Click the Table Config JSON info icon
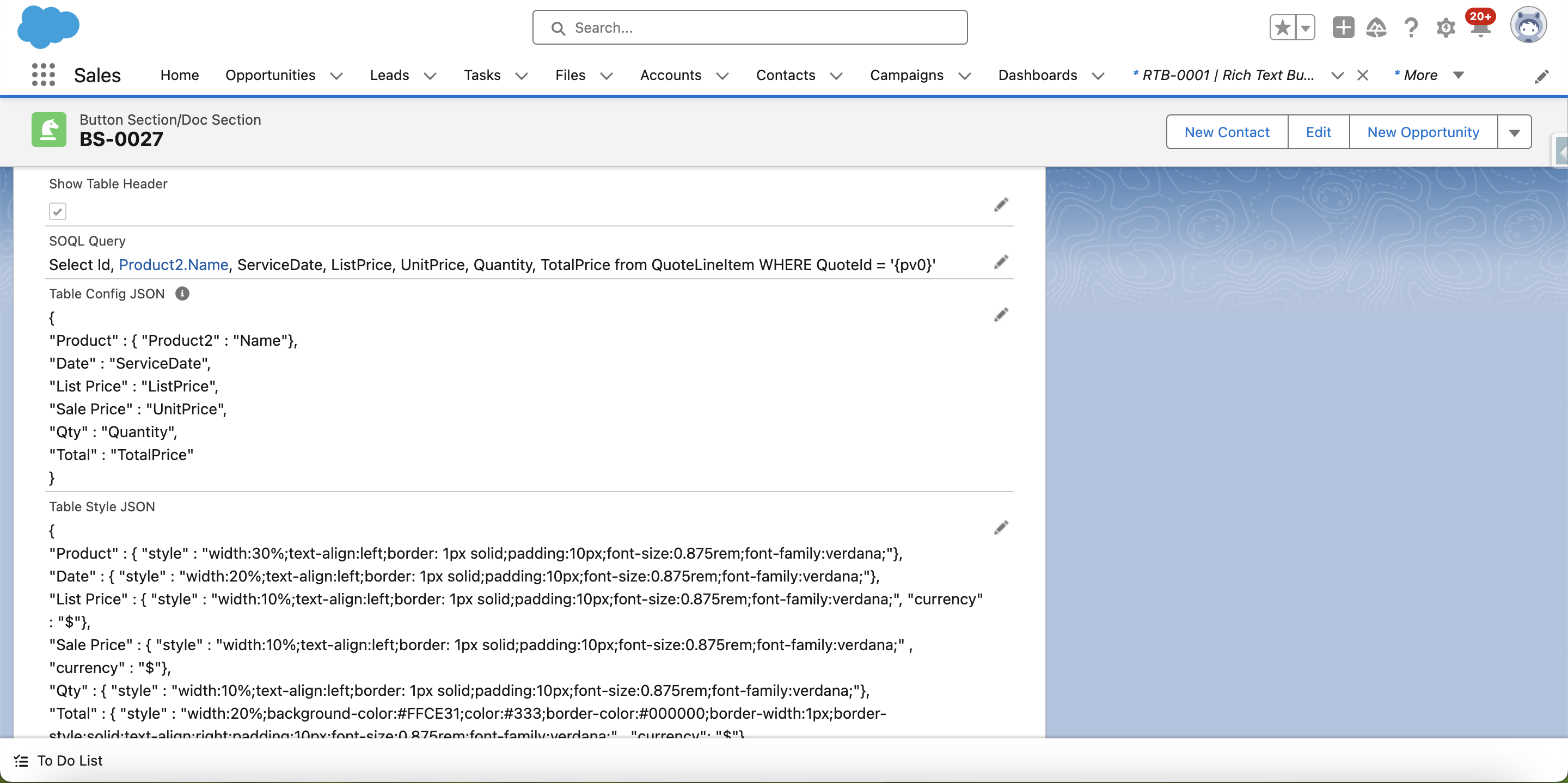Screen dimensions: 1568x783 click(182, 293)
